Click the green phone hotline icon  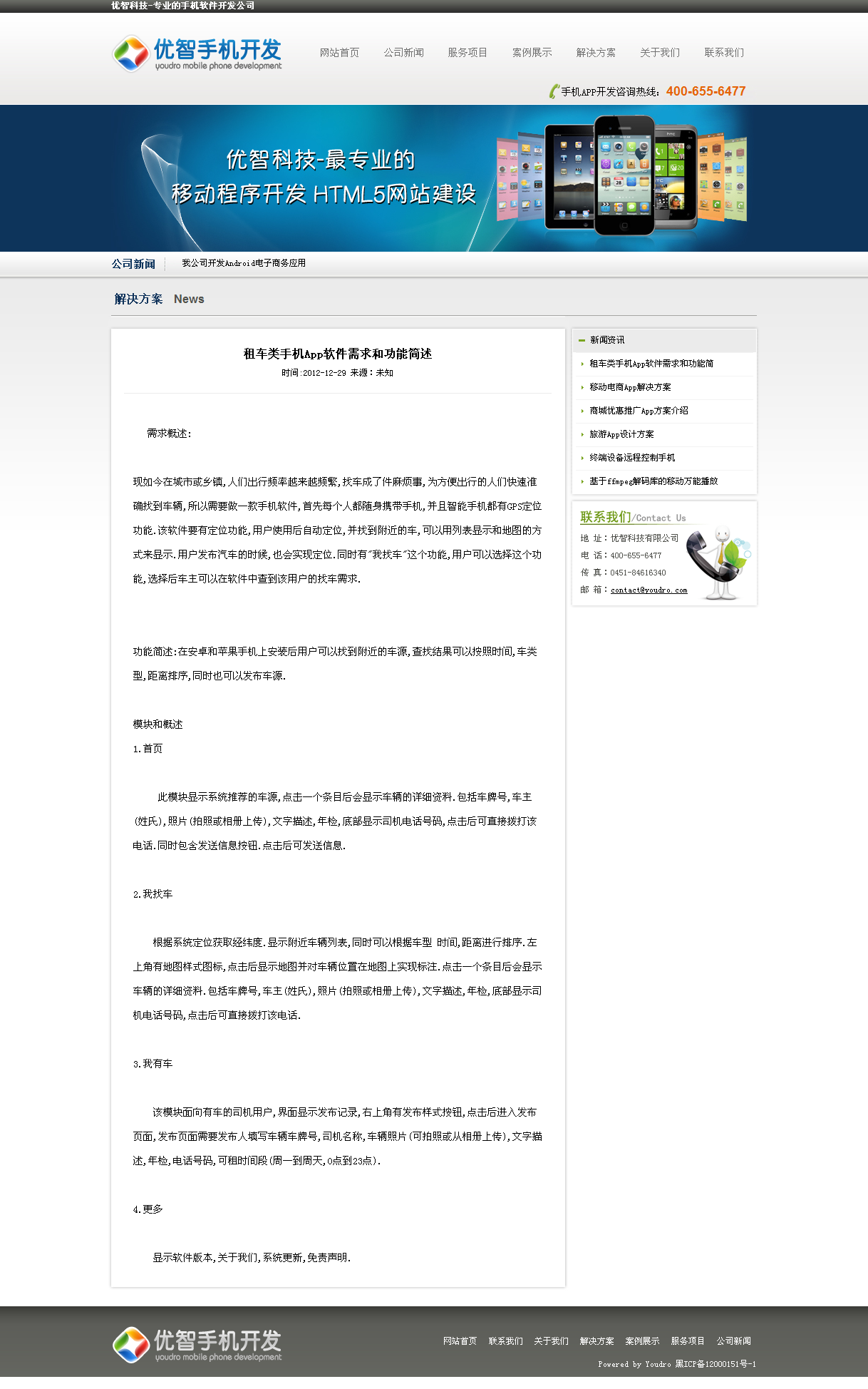coord(554,91)
